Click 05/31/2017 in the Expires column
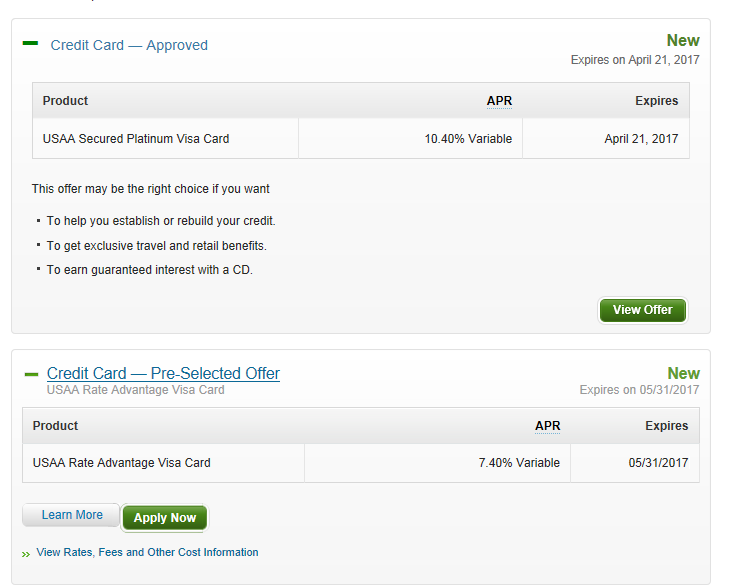This screenshot has width=734, height=586. pyautogui.click(x=658, y=463)
